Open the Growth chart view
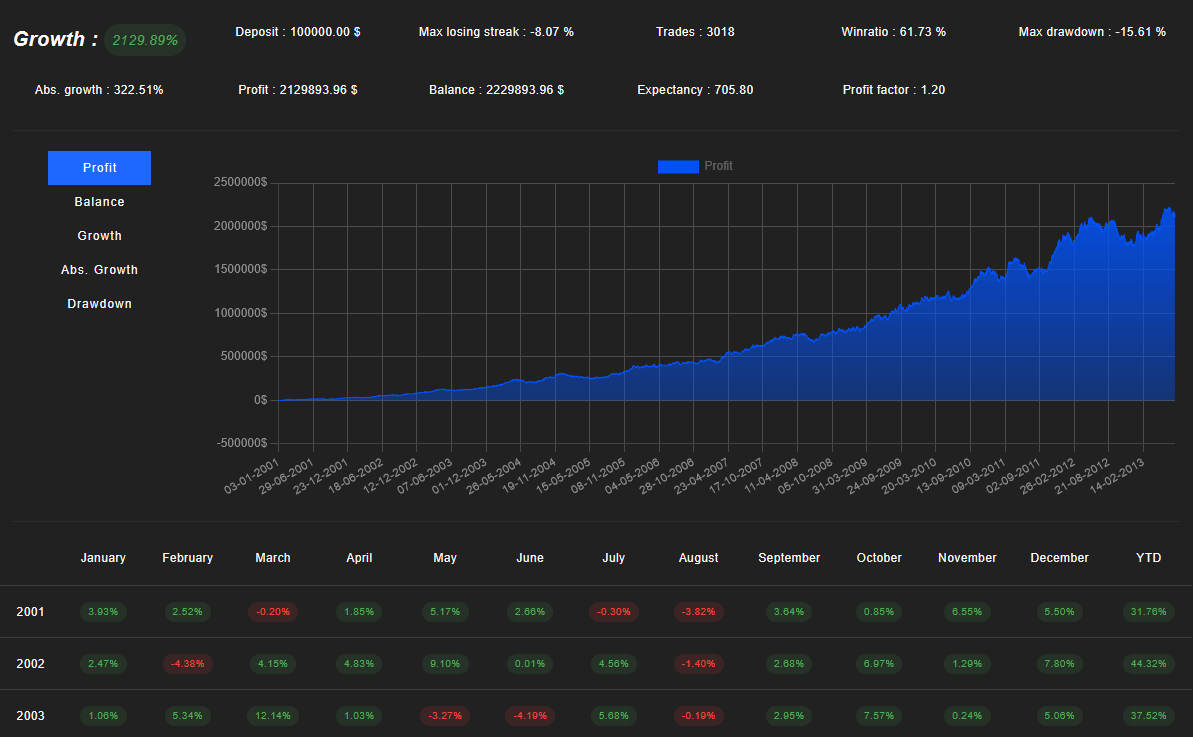Viewport: 1193px width, 737px height. click(99, 236)
